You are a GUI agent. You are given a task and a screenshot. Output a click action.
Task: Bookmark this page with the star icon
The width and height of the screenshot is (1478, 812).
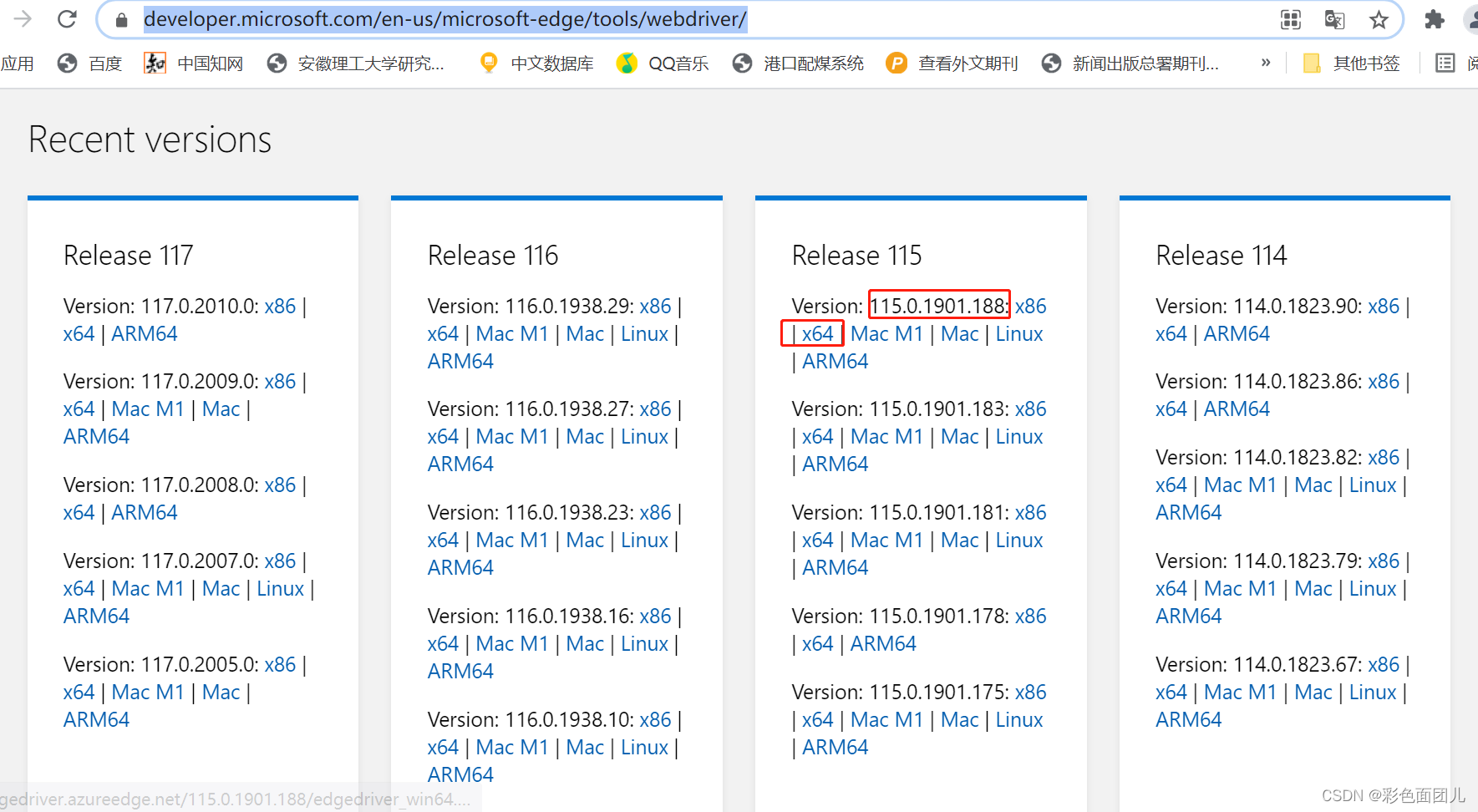1379,20
